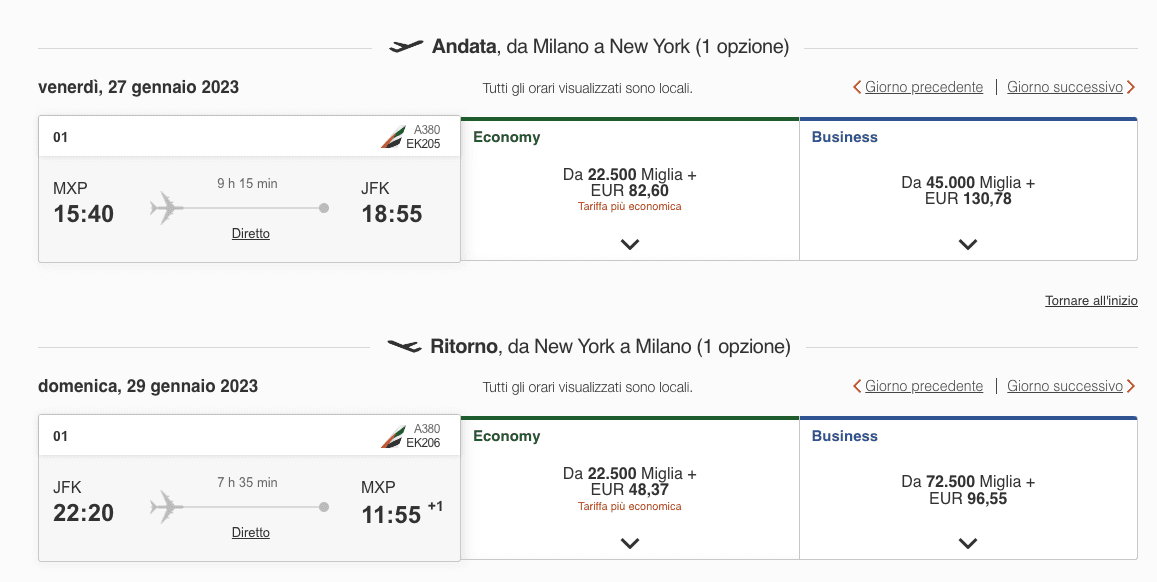Click the Emirates logo beside EK205
Viewport: 1157px width, 582px height.
[x=393, y=136]
